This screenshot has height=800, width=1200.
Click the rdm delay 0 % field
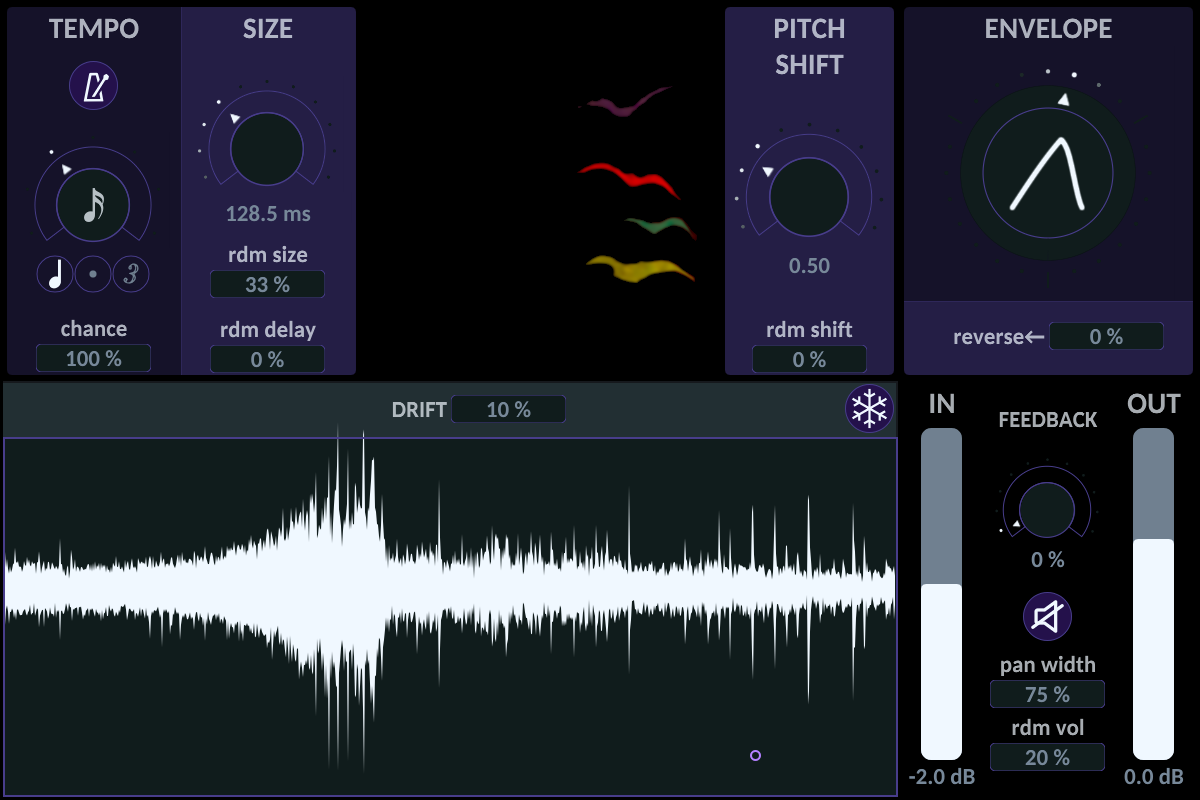tap(267, 359)
